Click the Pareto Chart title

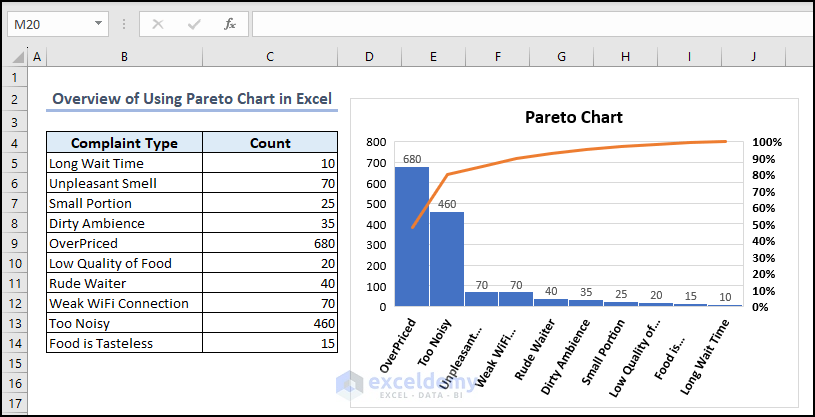click(x=574, y=118)
